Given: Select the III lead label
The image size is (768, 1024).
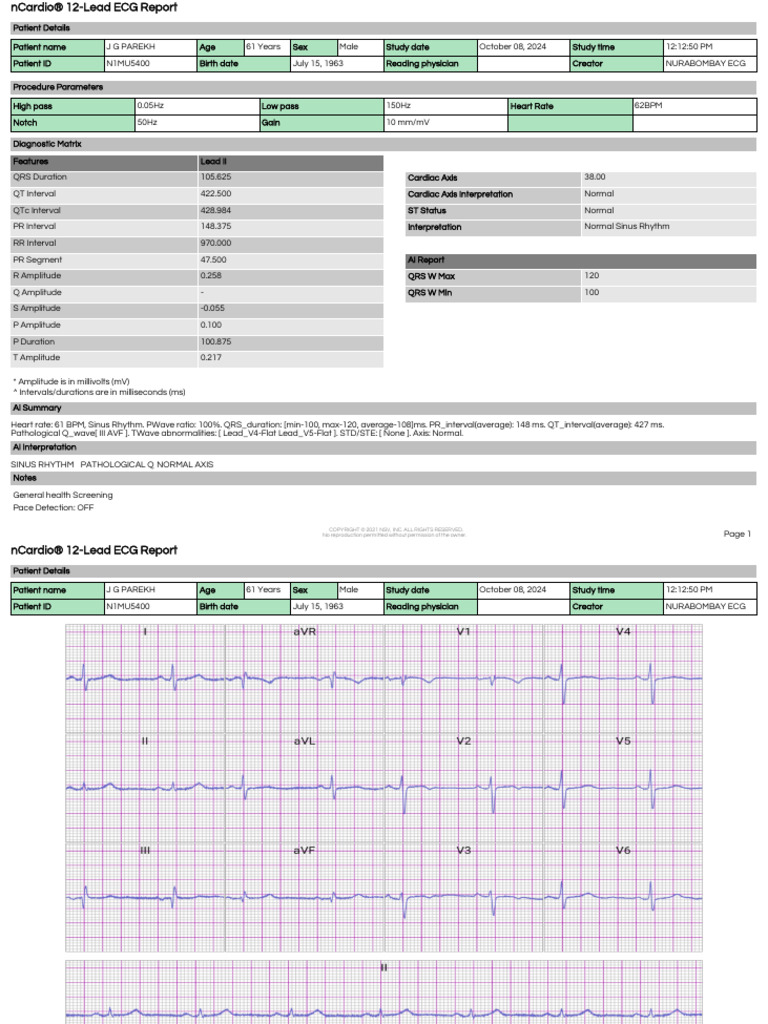Looking at the screenshot, I should tap(145, 850).
